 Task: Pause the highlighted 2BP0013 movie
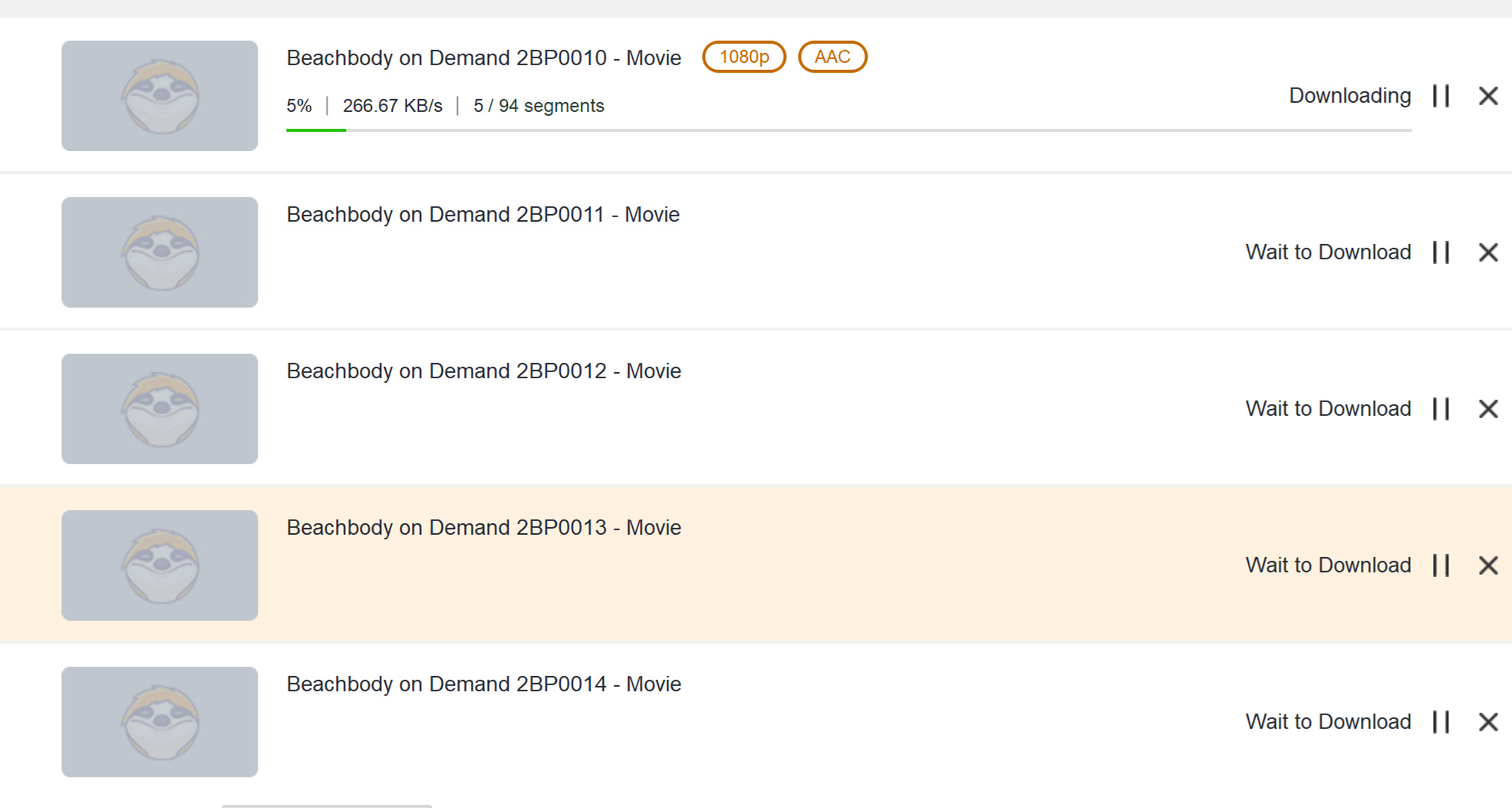tap(1441, 566)
